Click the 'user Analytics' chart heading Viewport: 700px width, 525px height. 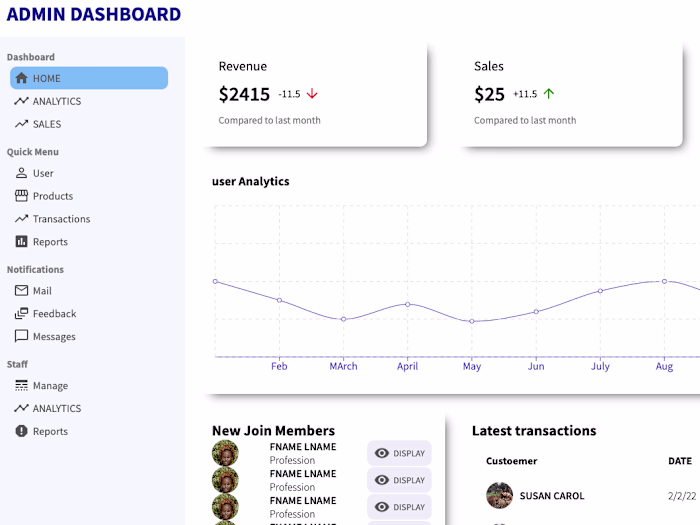[250, 181]
